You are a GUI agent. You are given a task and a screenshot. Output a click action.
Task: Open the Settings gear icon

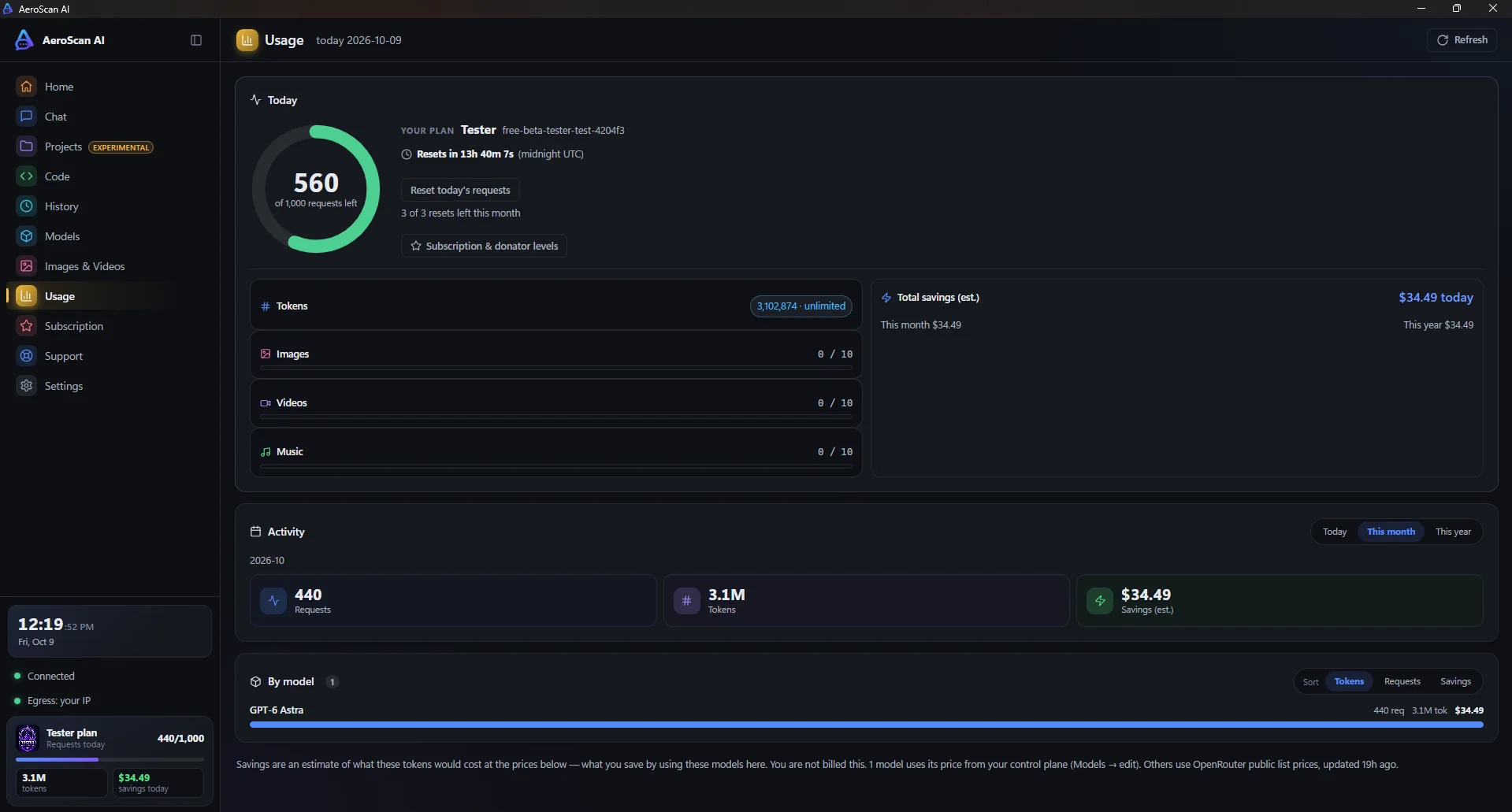27,386
